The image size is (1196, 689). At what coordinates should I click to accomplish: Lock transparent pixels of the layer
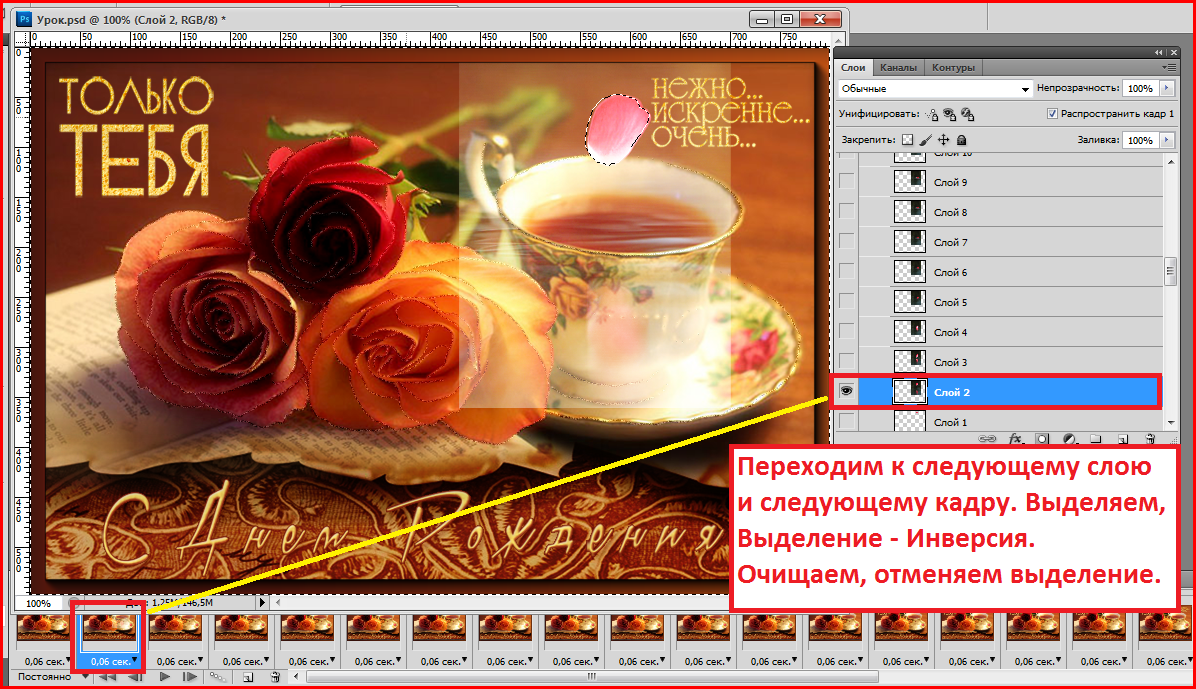(x=907, y=140)
